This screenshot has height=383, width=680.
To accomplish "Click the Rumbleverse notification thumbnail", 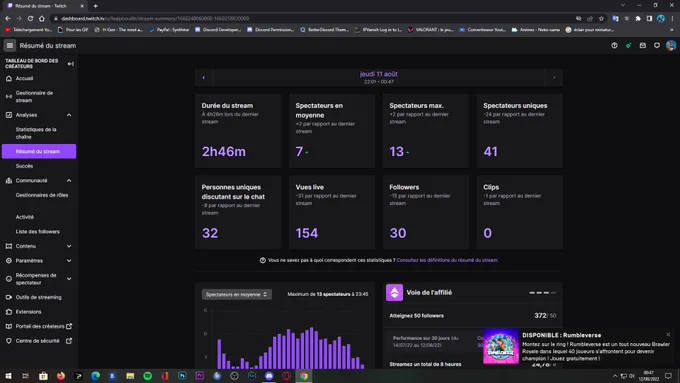I will coord(501,346).
